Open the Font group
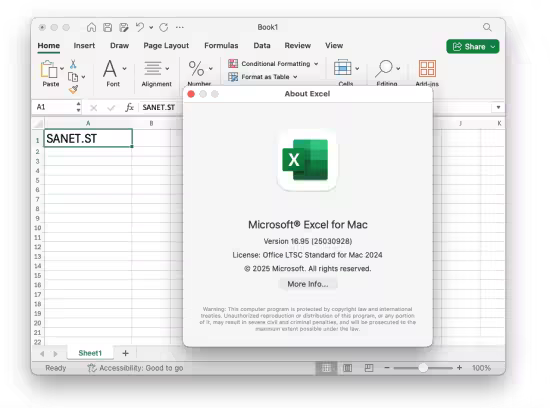550x408 pixels. click(x=113, y=73)
